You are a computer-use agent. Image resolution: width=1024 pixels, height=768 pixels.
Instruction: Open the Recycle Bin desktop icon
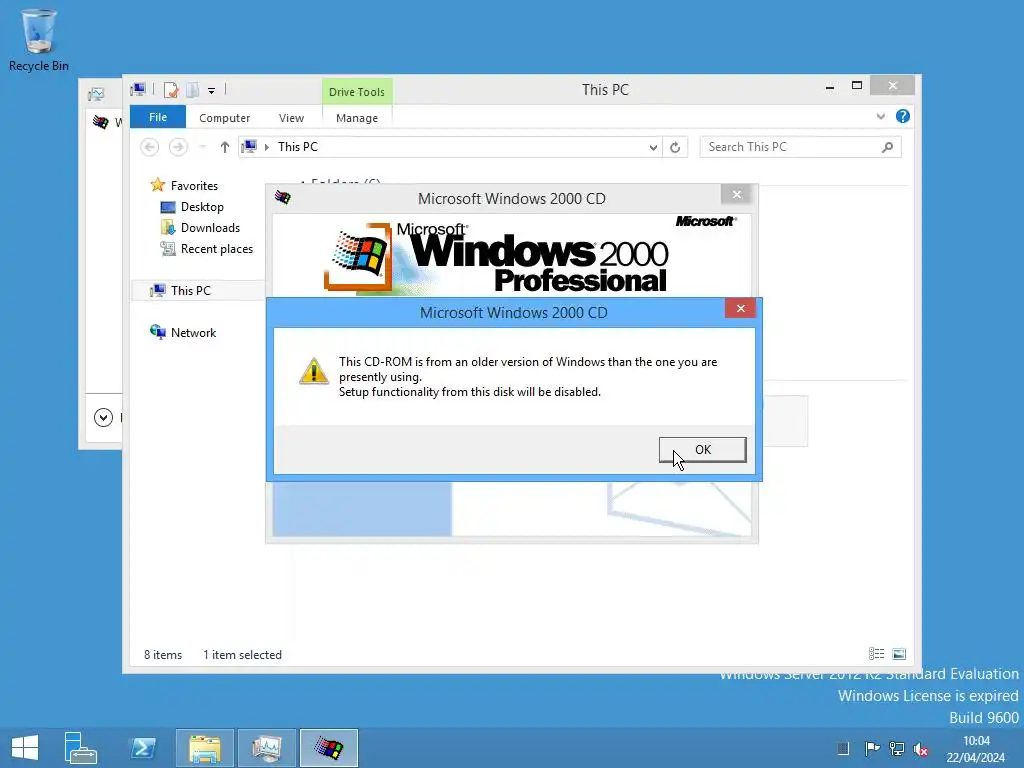click(x=39, y=40)
